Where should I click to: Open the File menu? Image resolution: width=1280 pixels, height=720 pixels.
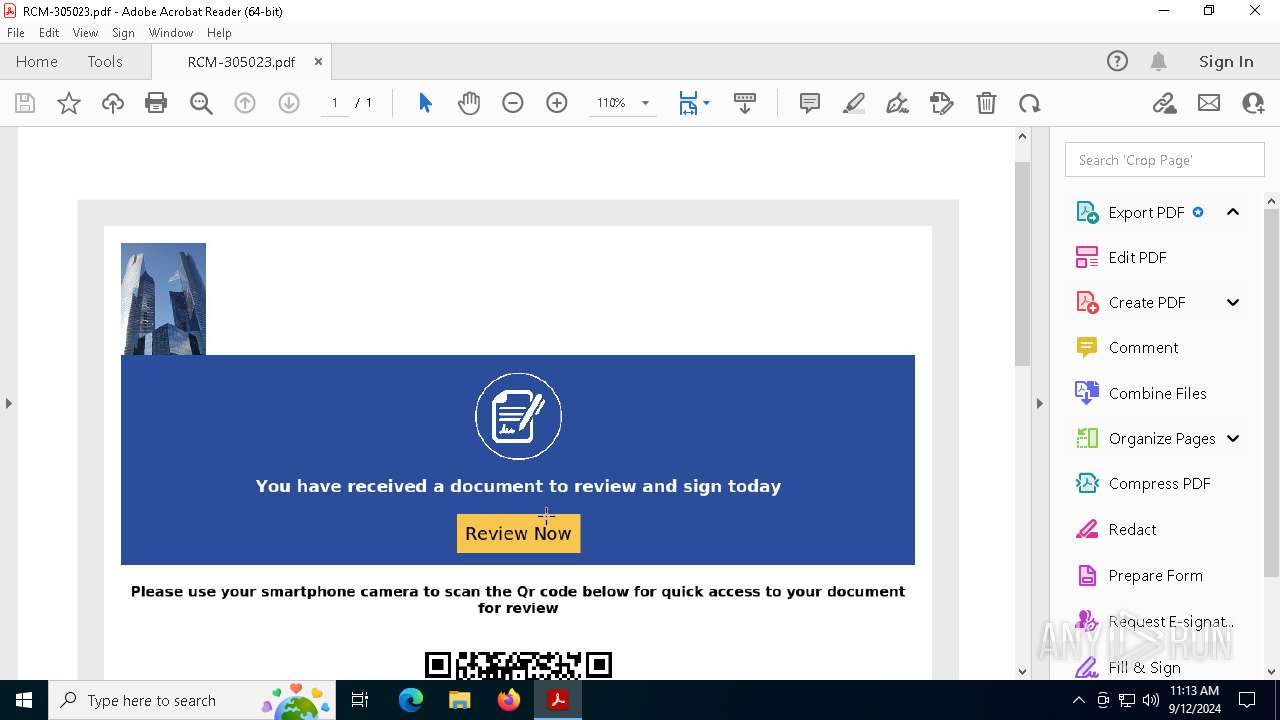click(16, 33)
